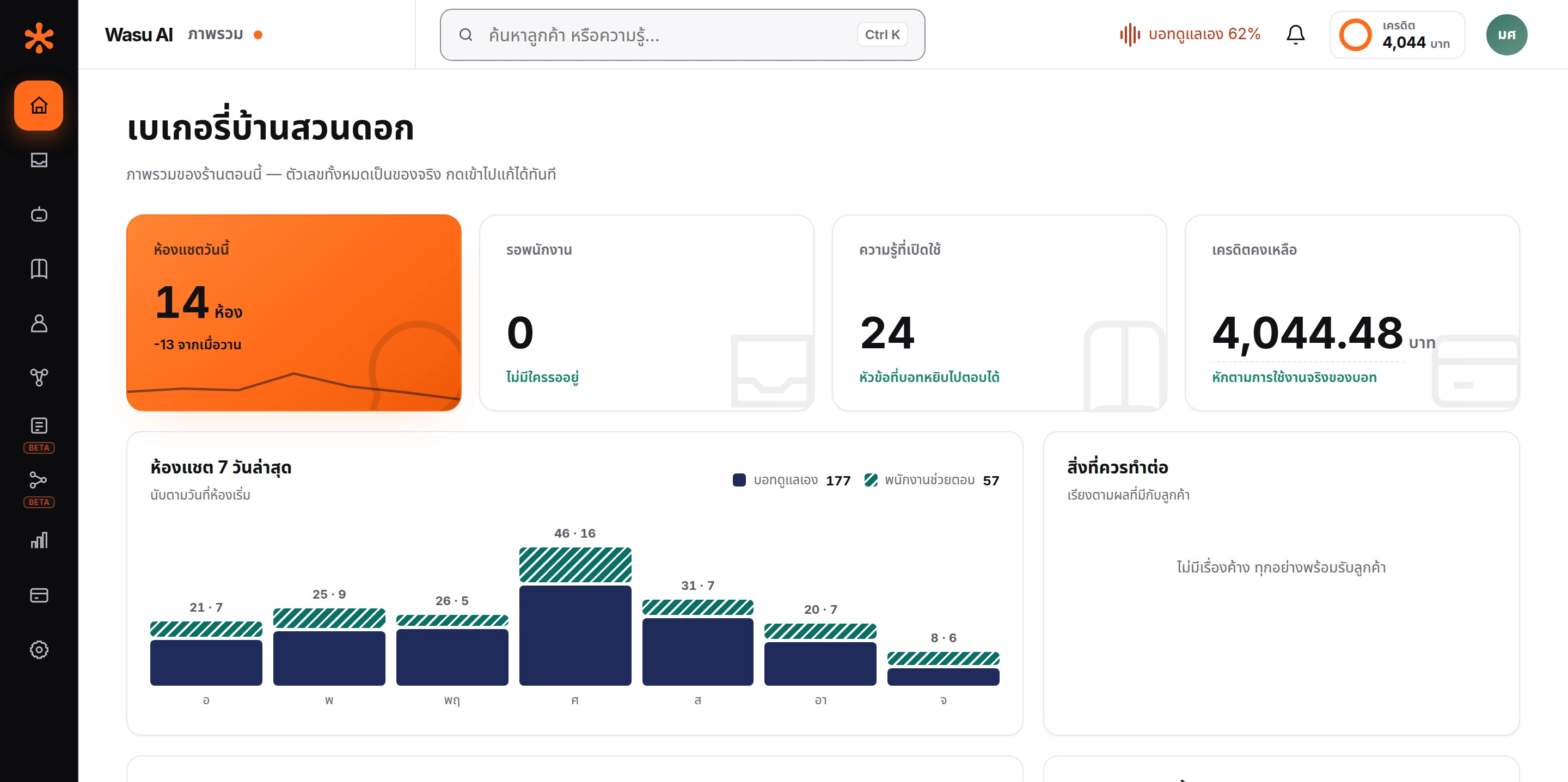This screenshot has height=782, width=1568.
Task: Open the ความรู้ที่เปิดใช้ 24 card
Action: pos(999,312)
